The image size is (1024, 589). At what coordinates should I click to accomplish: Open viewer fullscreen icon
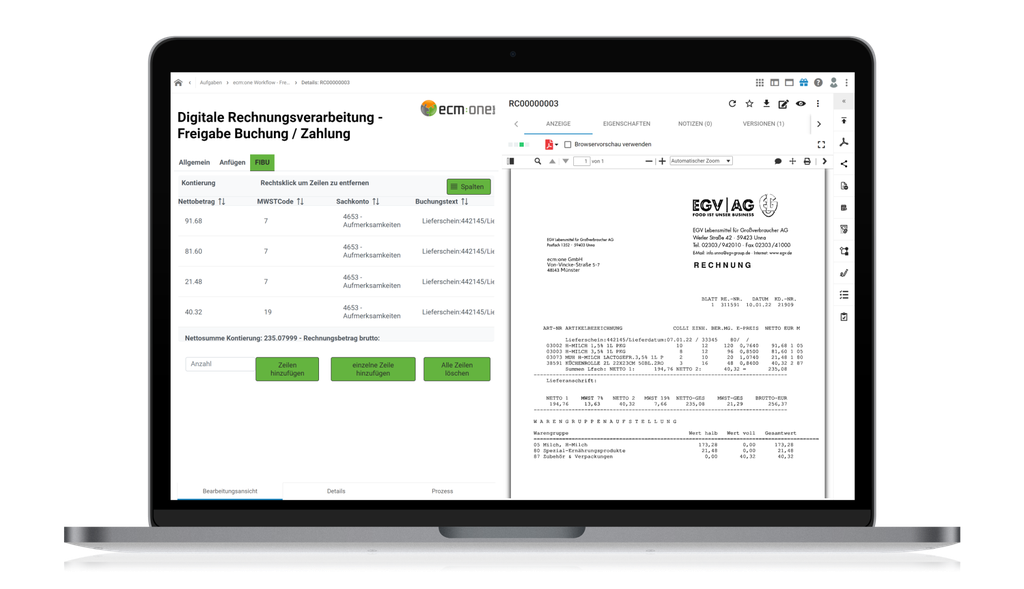pos(821,145)
